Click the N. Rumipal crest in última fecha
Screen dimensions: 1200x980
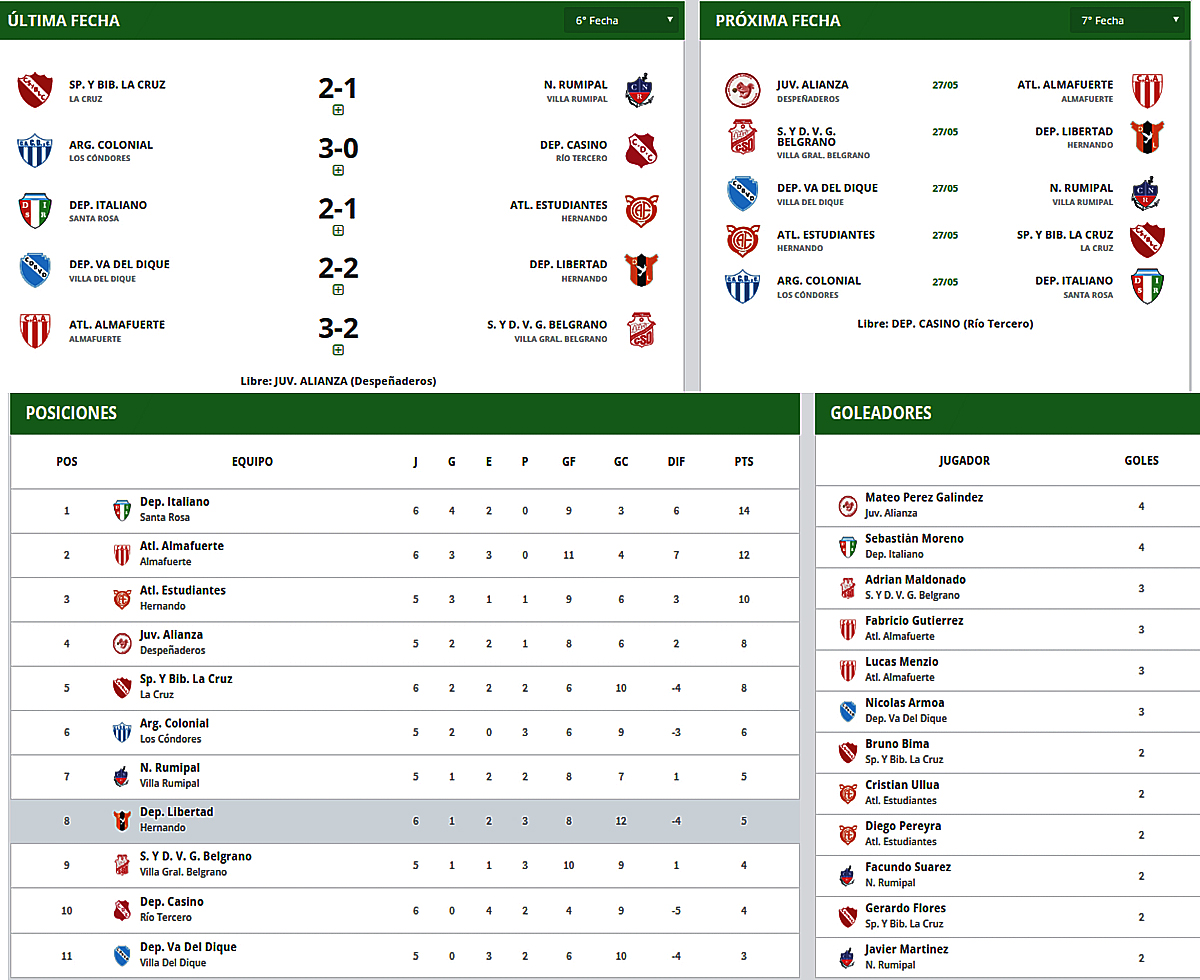pos(640,91)
